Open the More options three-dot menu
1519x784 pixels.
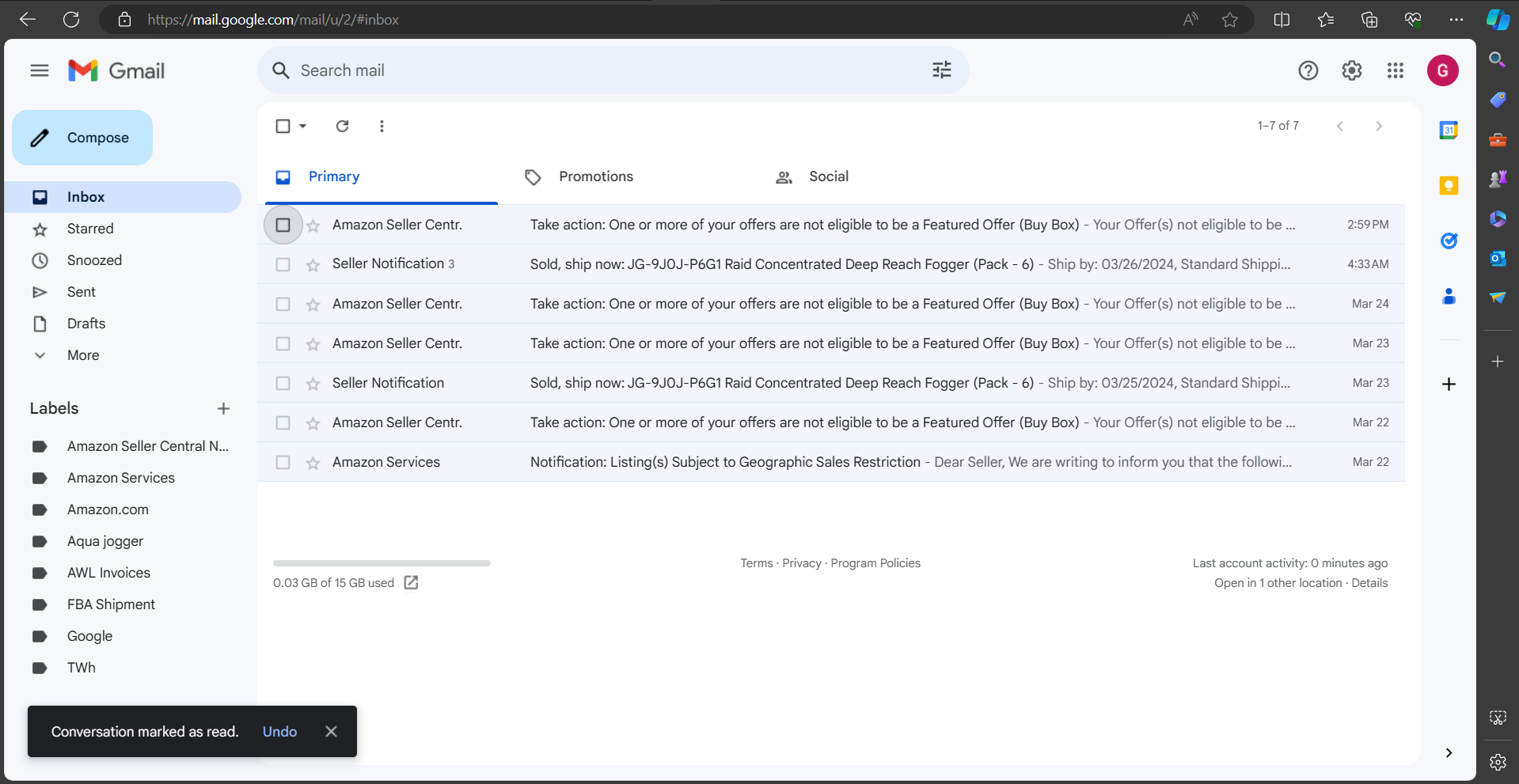point(382,126)
